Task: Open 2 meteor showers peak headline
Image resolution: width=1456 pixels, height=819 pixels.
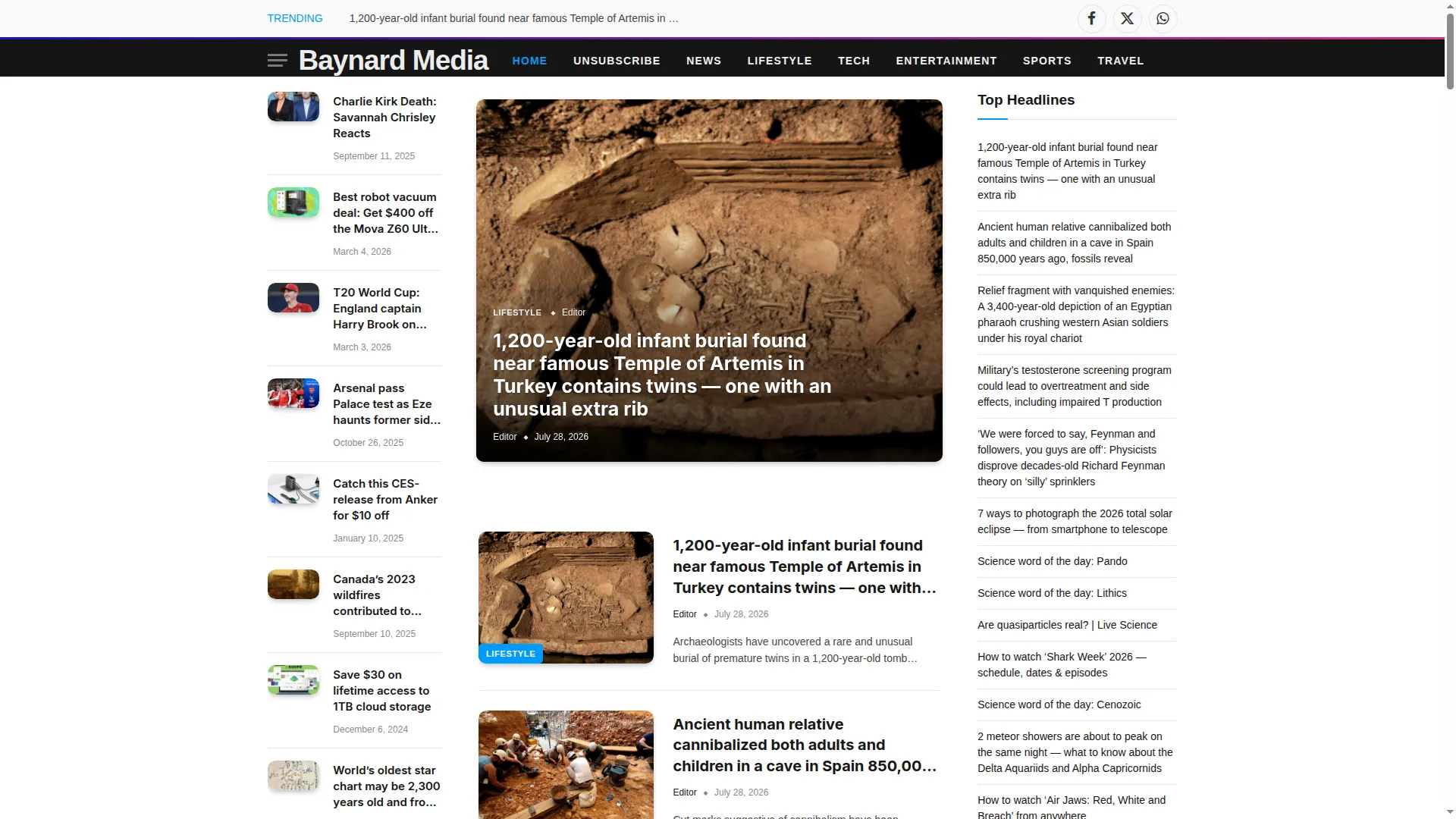Action: [x=1075, y=752]
